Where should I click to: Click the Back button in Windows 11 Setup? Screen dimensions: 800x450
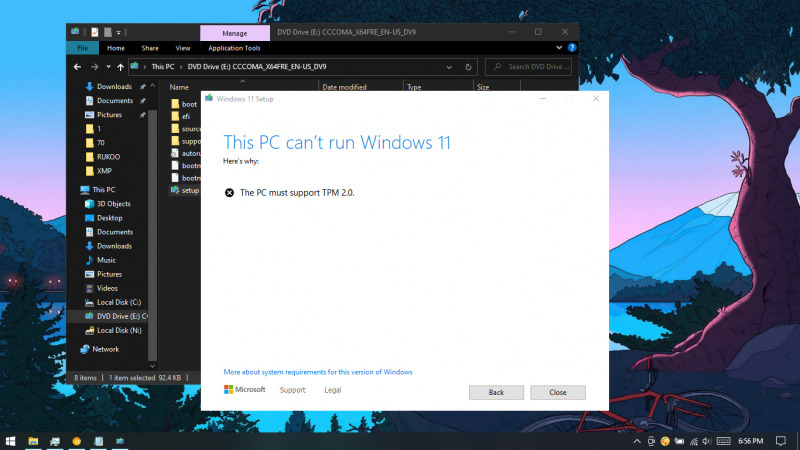tap(496, 392)
